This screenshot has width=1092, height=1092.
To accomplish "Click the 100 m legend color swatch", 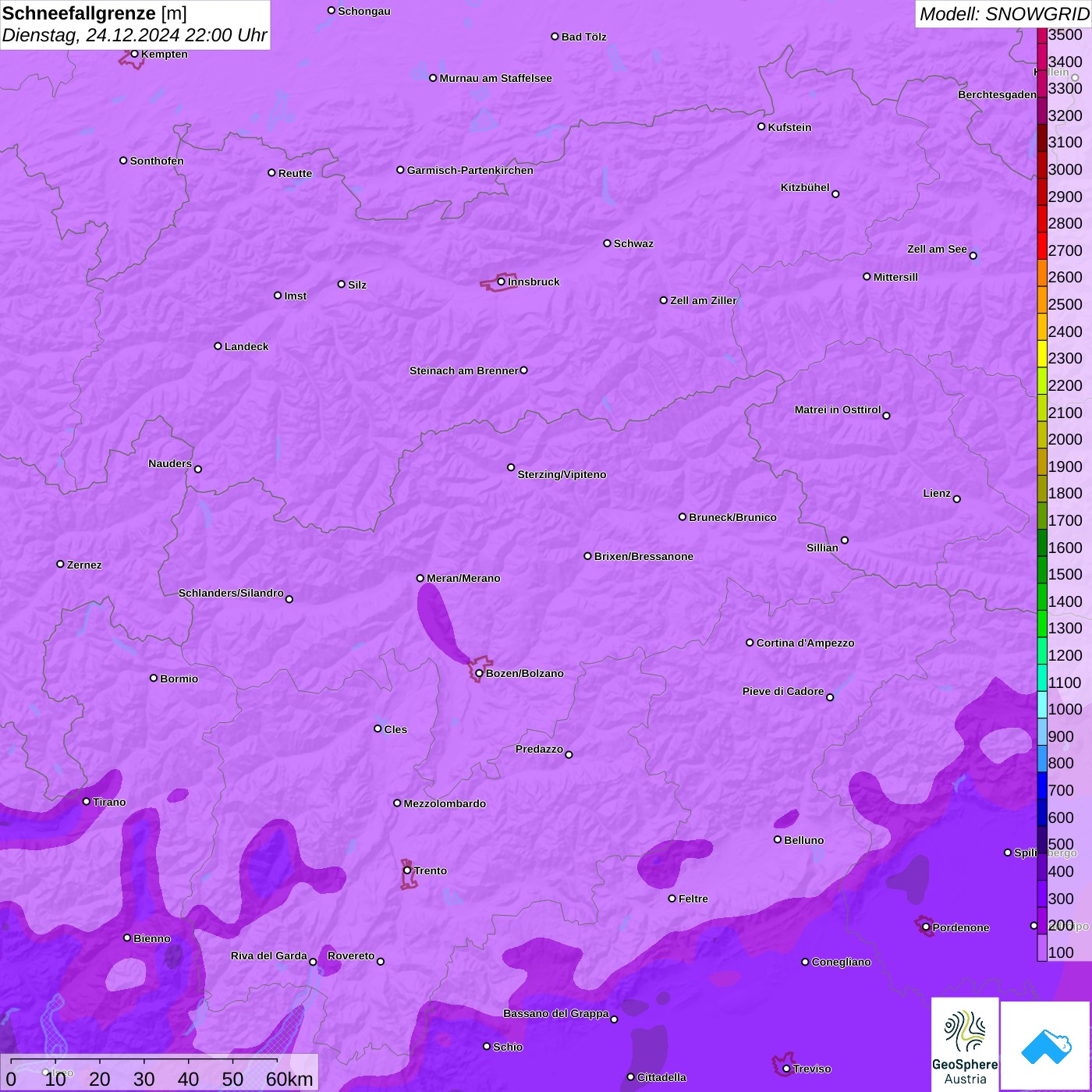I will (x=1042, y=948).
